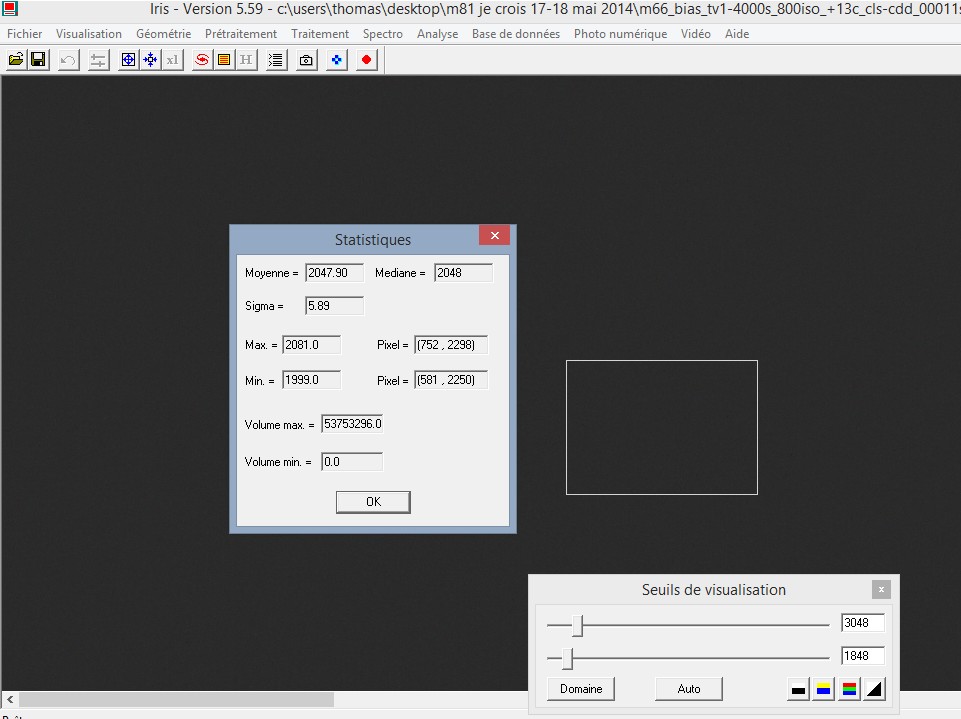Click the camera toolbar icon
This screenshot has width=961, height=719.
point(306,60)
